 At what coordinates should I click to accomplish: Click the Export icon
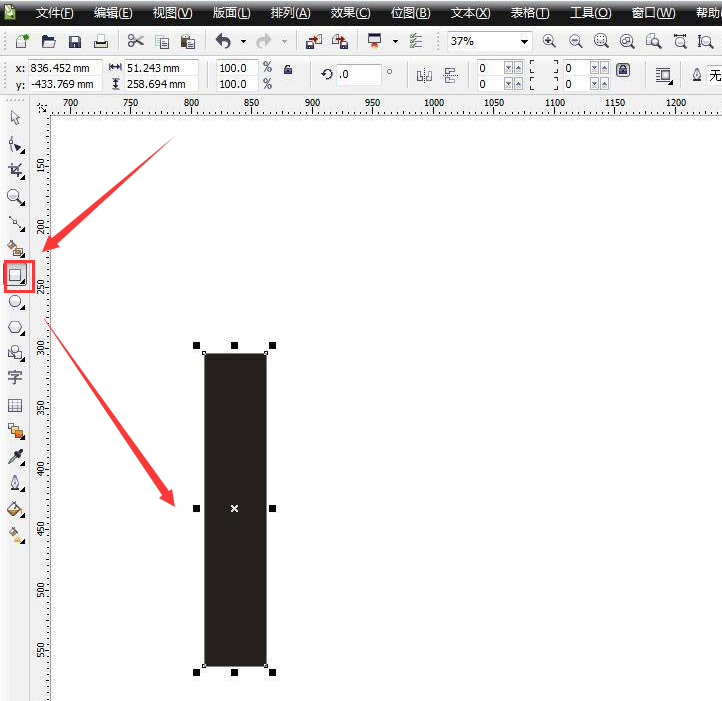(340, 41)
